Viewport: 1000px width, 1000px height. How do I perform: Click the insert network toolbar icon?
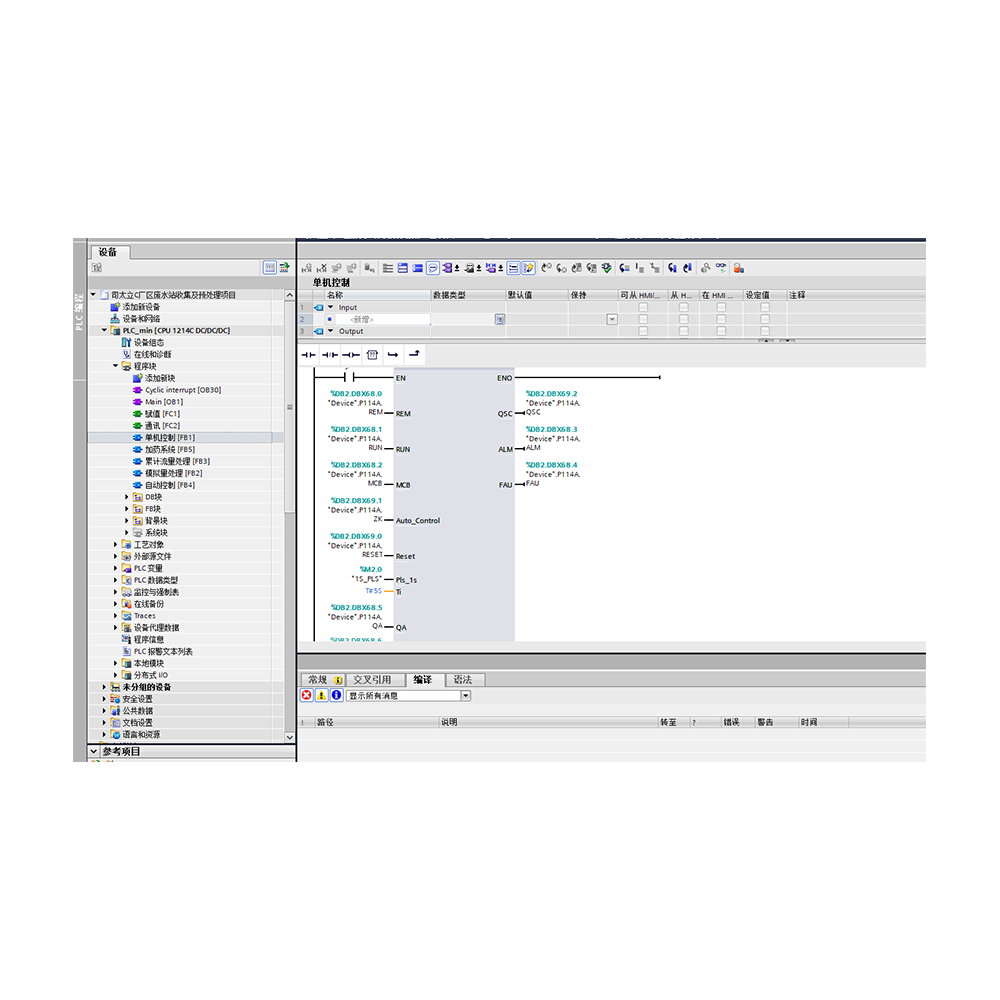tap(306, 268)
